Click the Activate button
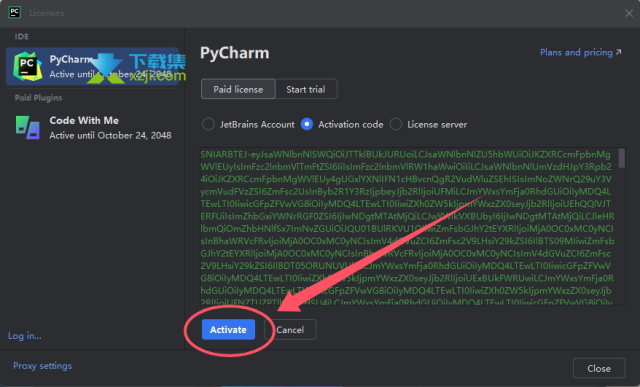 228,329
